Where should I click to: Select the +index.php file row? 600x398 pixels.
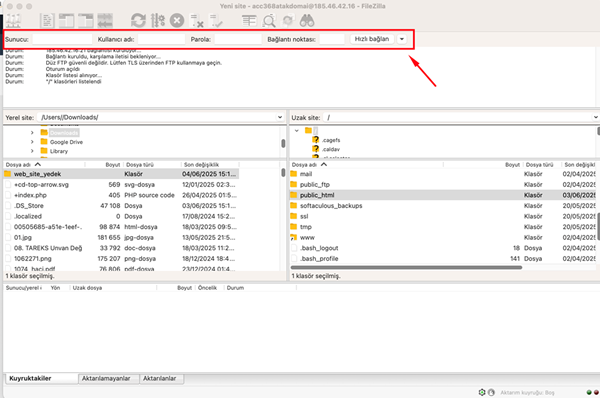tap(121, 195)
